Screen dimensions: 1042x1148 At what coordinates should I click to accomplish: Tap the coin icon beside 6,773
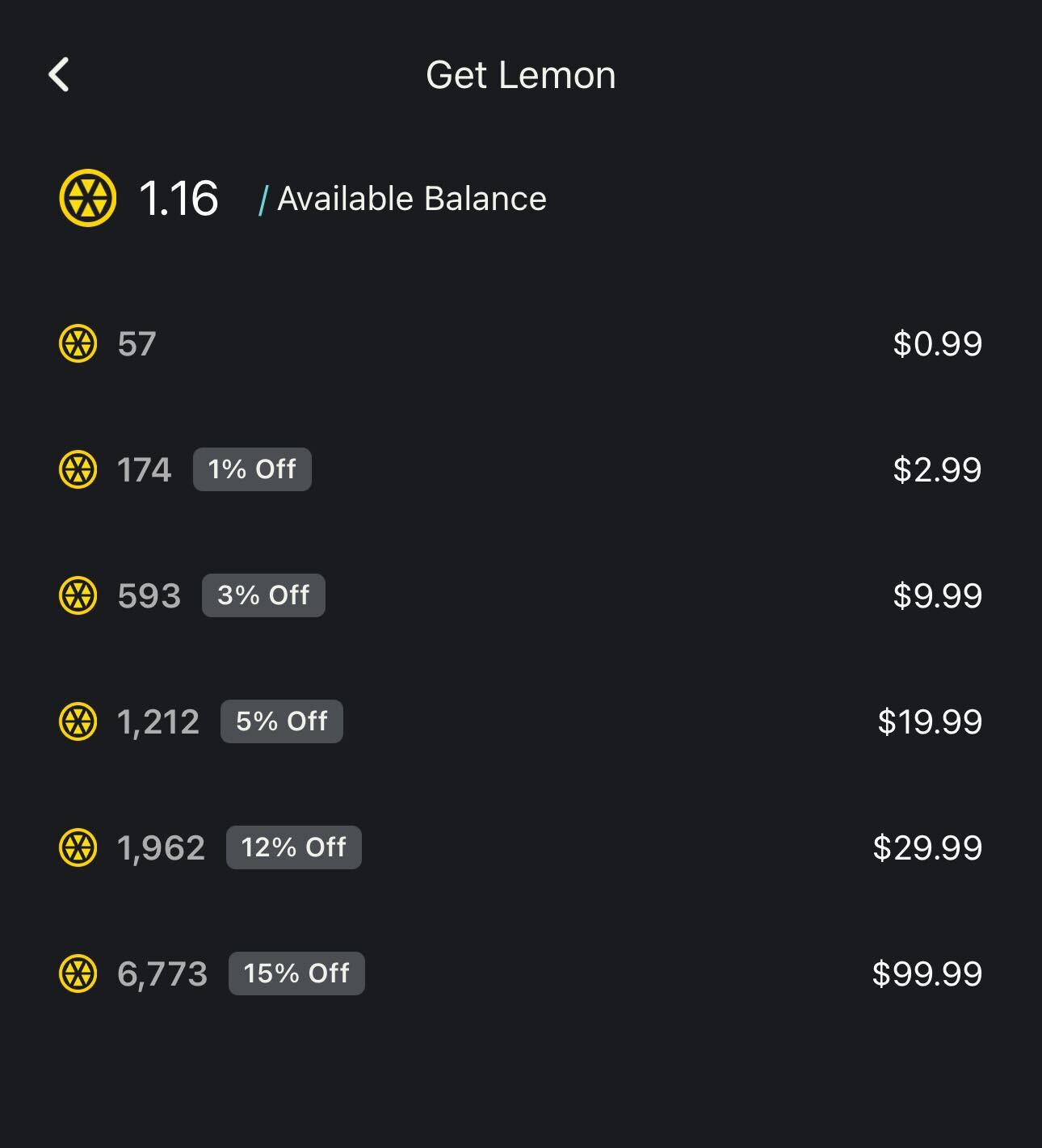(x=78, y=973)
